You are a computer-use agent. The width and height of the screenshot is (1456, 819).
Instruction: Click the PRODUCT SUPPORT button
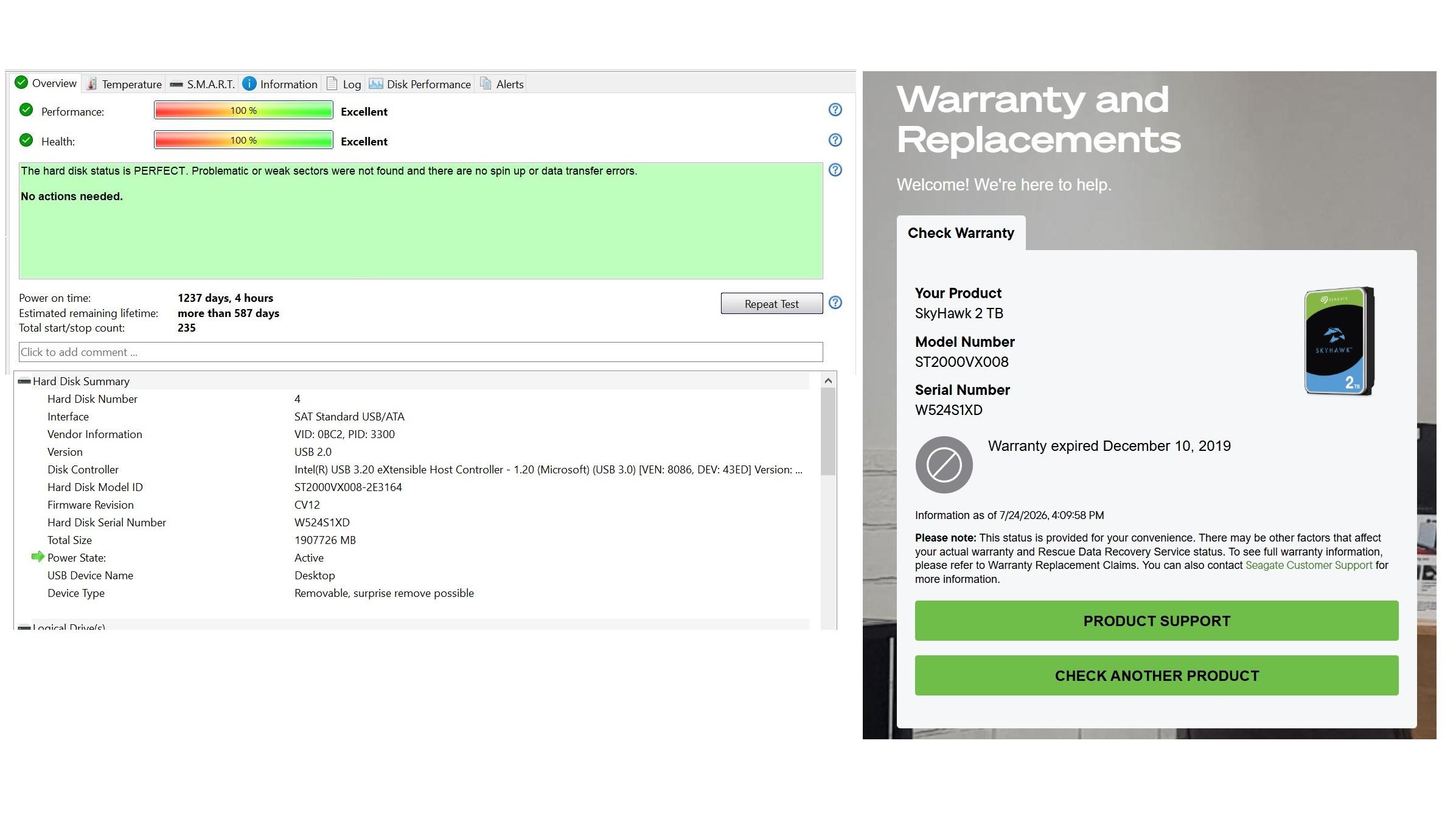pos(1156,621)
